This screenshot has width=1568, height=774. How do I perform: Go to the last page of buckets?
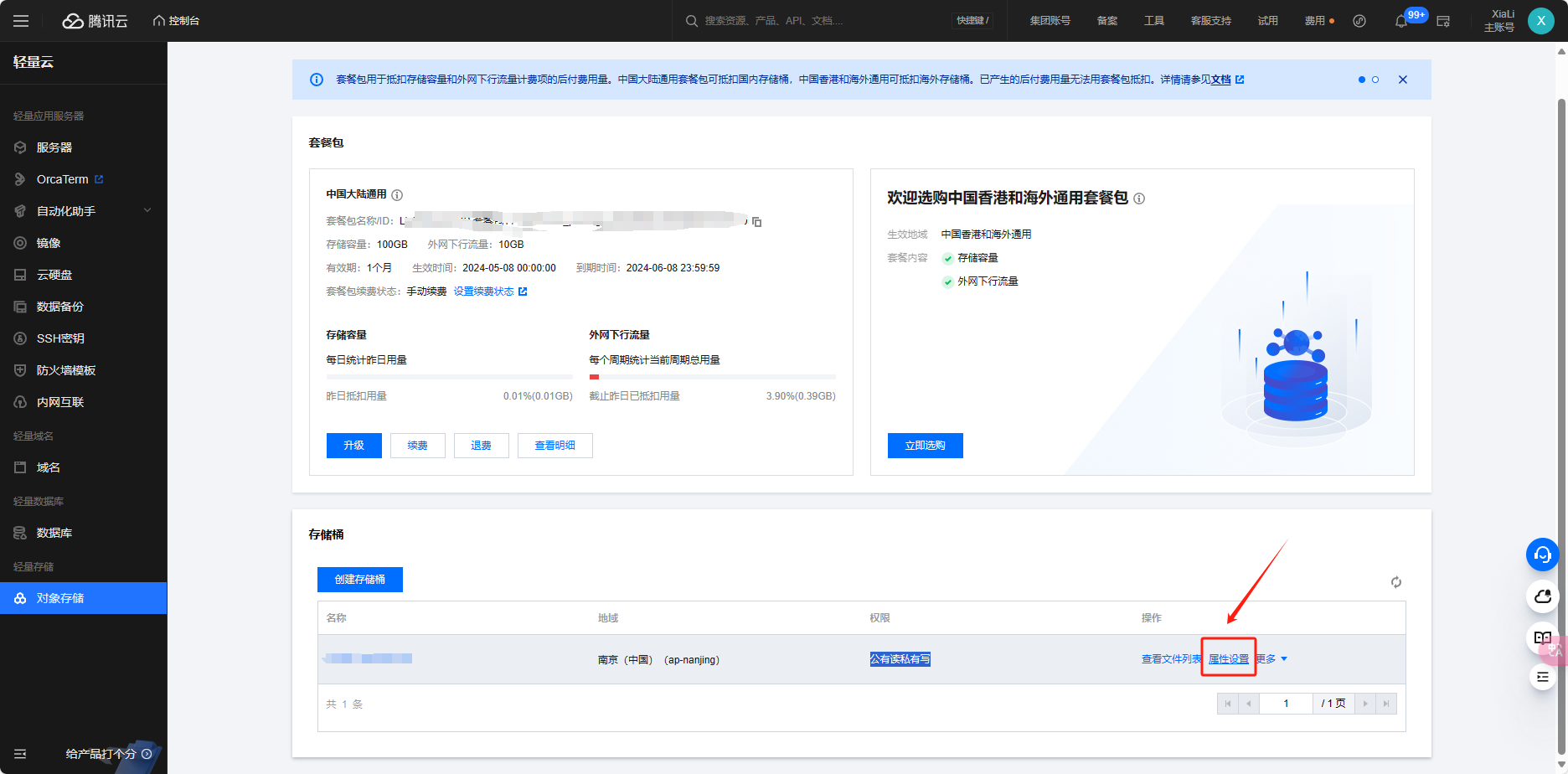click(x=1386, y=704)
